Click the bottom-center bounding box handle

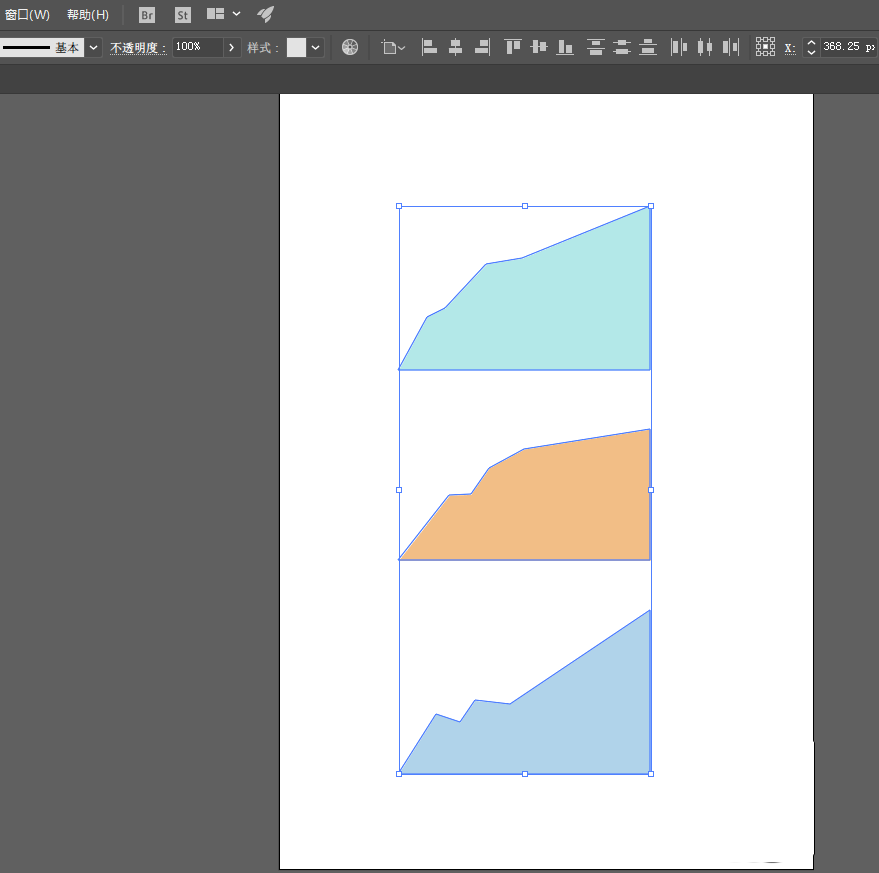525,774
